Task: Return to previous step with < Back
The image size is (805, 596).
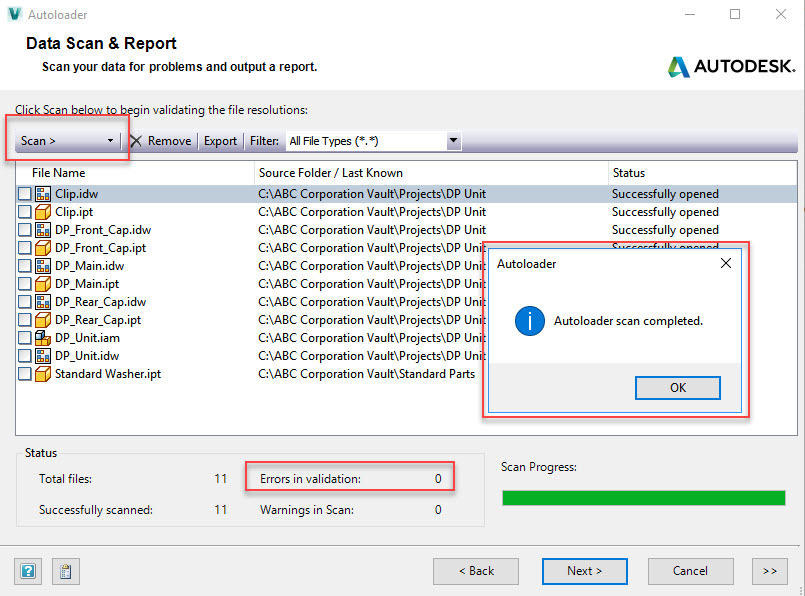Action: [476, 571]
